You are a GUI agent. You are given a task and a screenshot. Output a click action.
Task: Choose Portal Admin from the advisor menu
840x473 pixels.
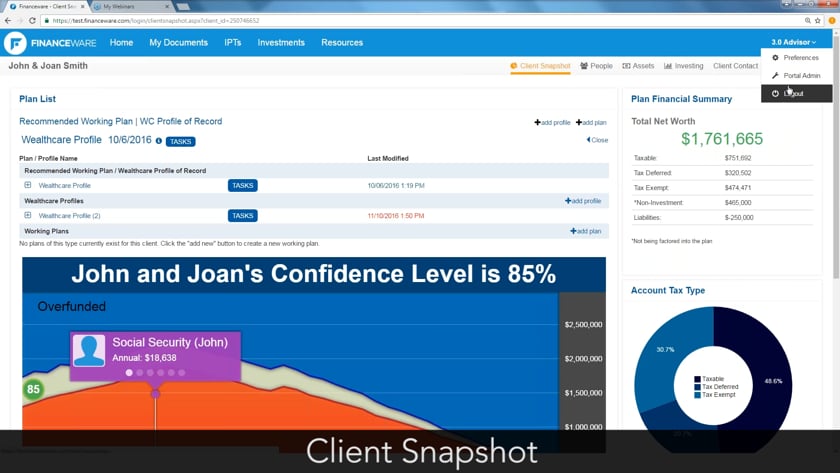click(x=796, y=76)
